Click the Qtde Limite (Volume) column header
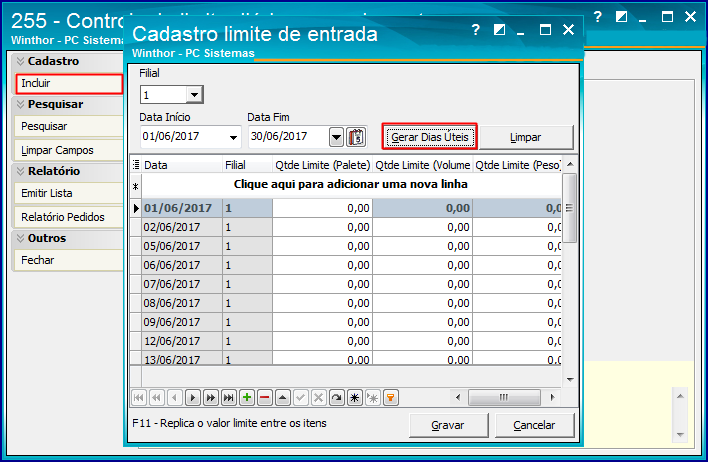This screenshot has height=462, width=708. tap(423, 165)
